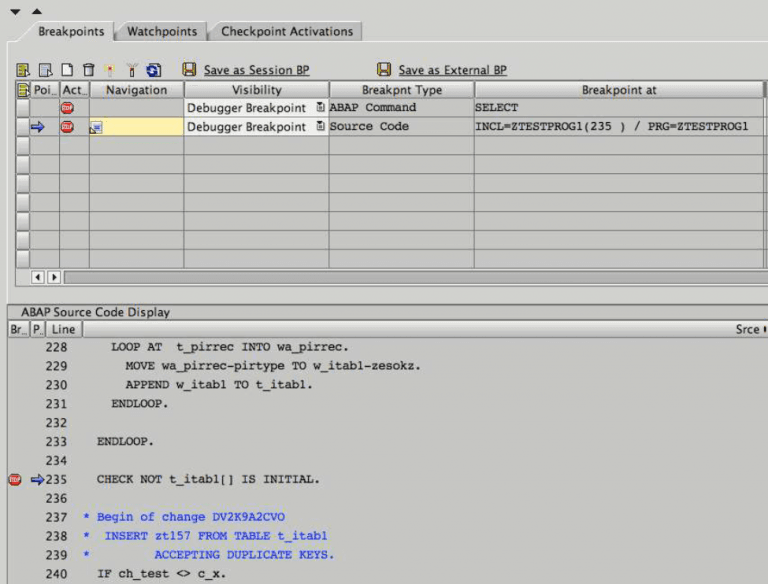
Task: Click the deselect all breakpoints toolbar icon
Action: [45, 70]
